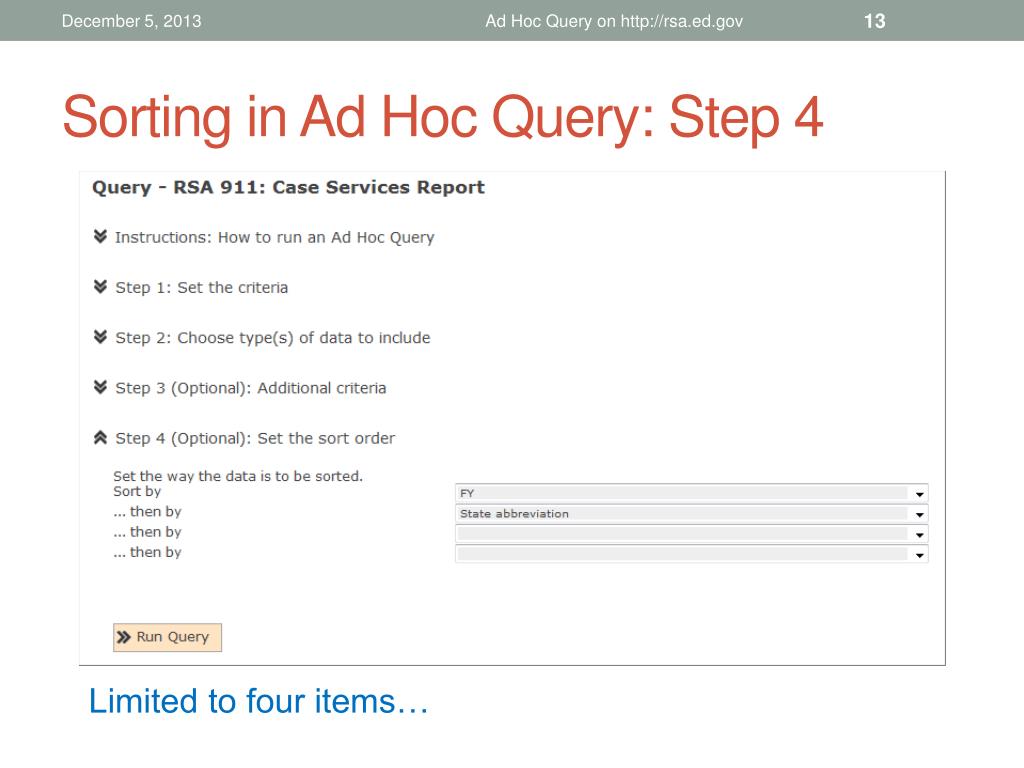Expand Step 1 chevron icon

tap(100, 287)
